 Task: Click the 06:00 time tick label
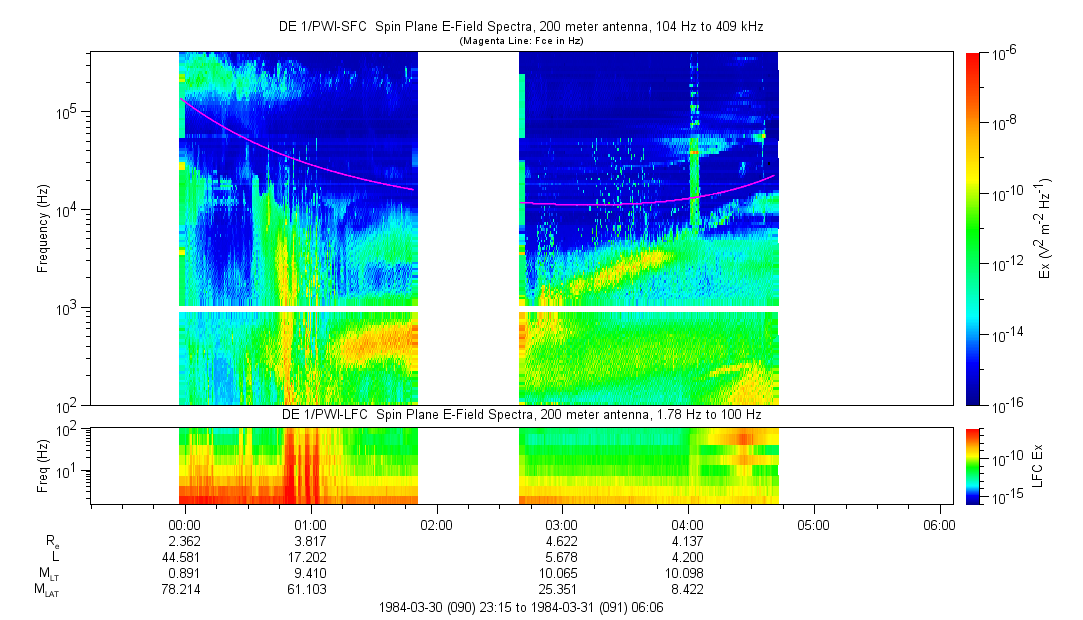(939, 524)
